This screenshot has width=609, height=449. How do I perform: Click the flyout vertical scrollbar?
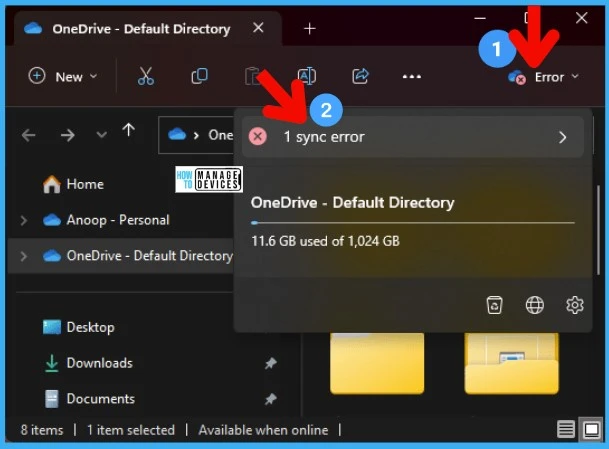599,230
